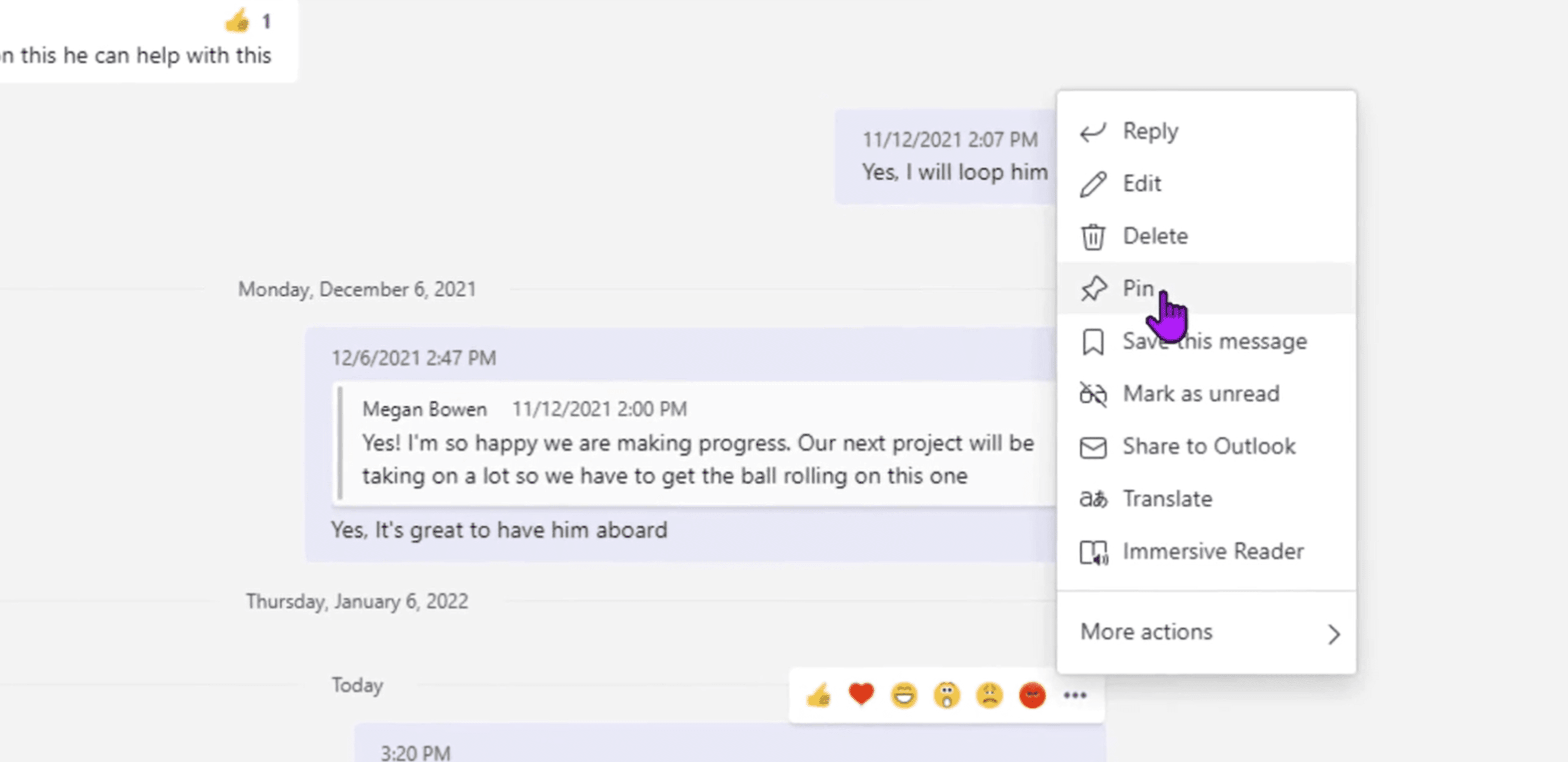
Task: Open the three dots more options
Action: coord(1075,695)
